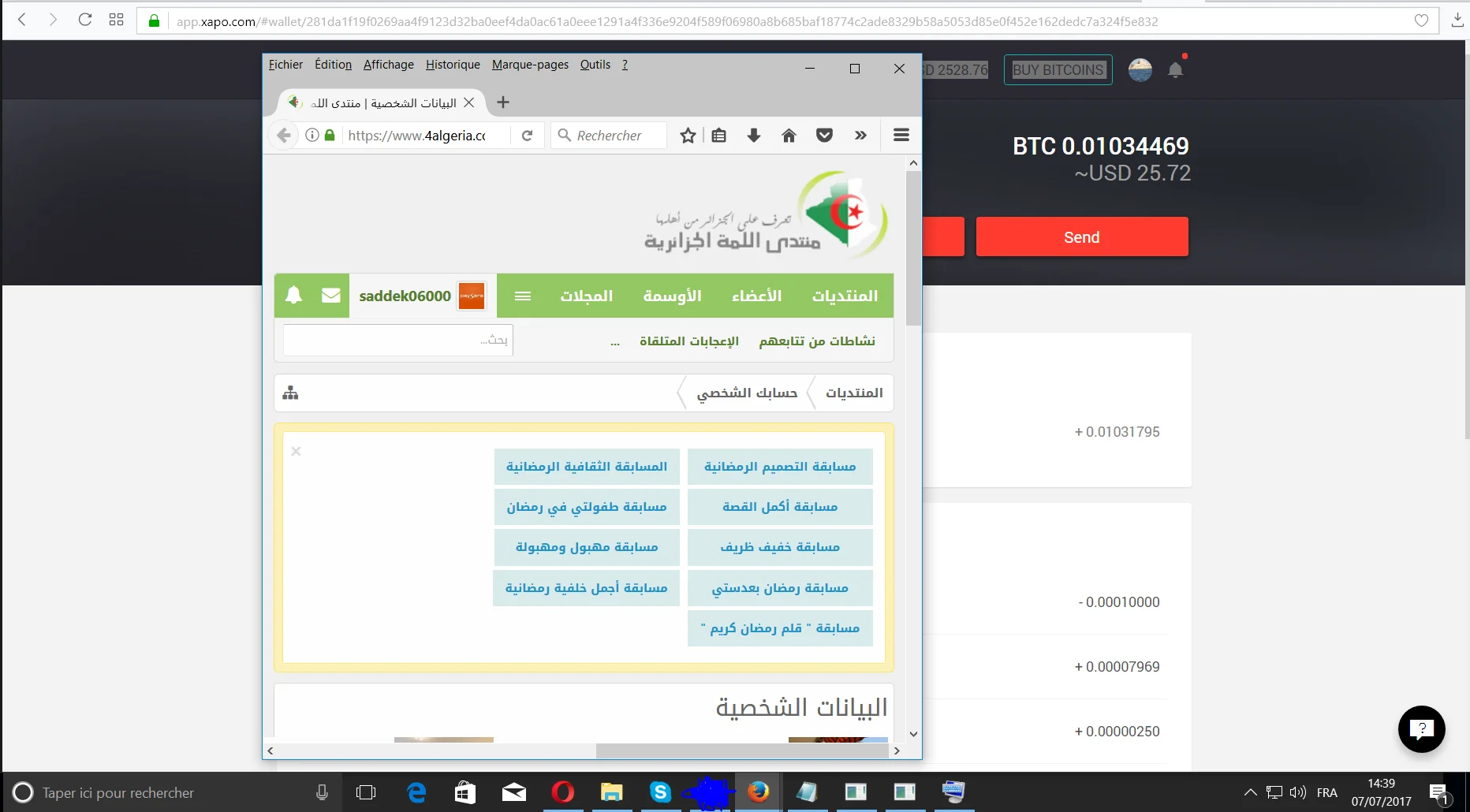Open the Firefox hamburger menu
Image resolution: width=1470 pixels, height=812 pixels.
(x=901, y=135)
